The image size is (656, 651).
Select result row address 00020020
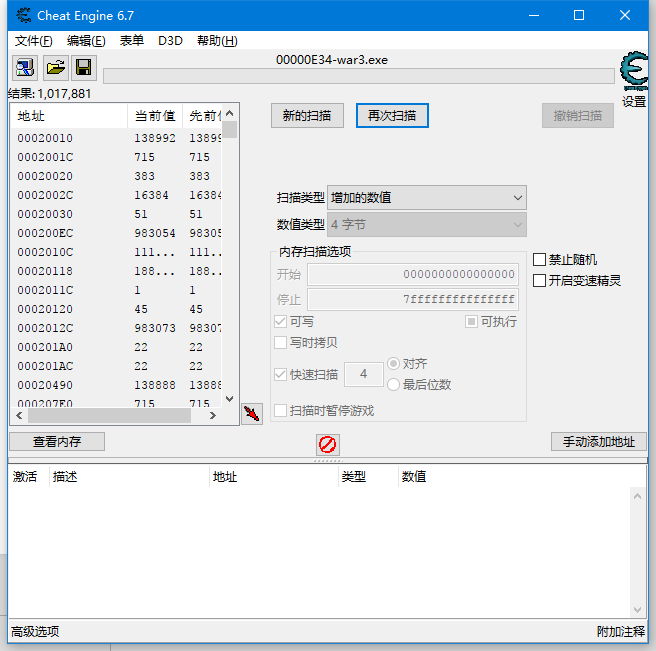coord(116,176)
